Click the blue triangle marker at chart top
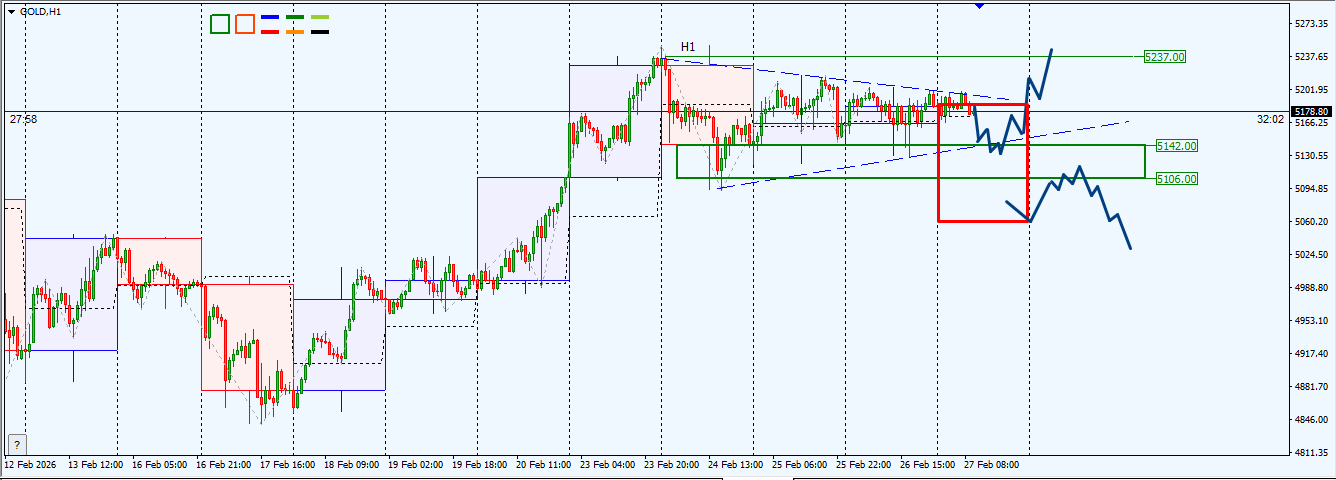Image resolution: width=1336 pixels, height=480 pixels. pos(979,5)
